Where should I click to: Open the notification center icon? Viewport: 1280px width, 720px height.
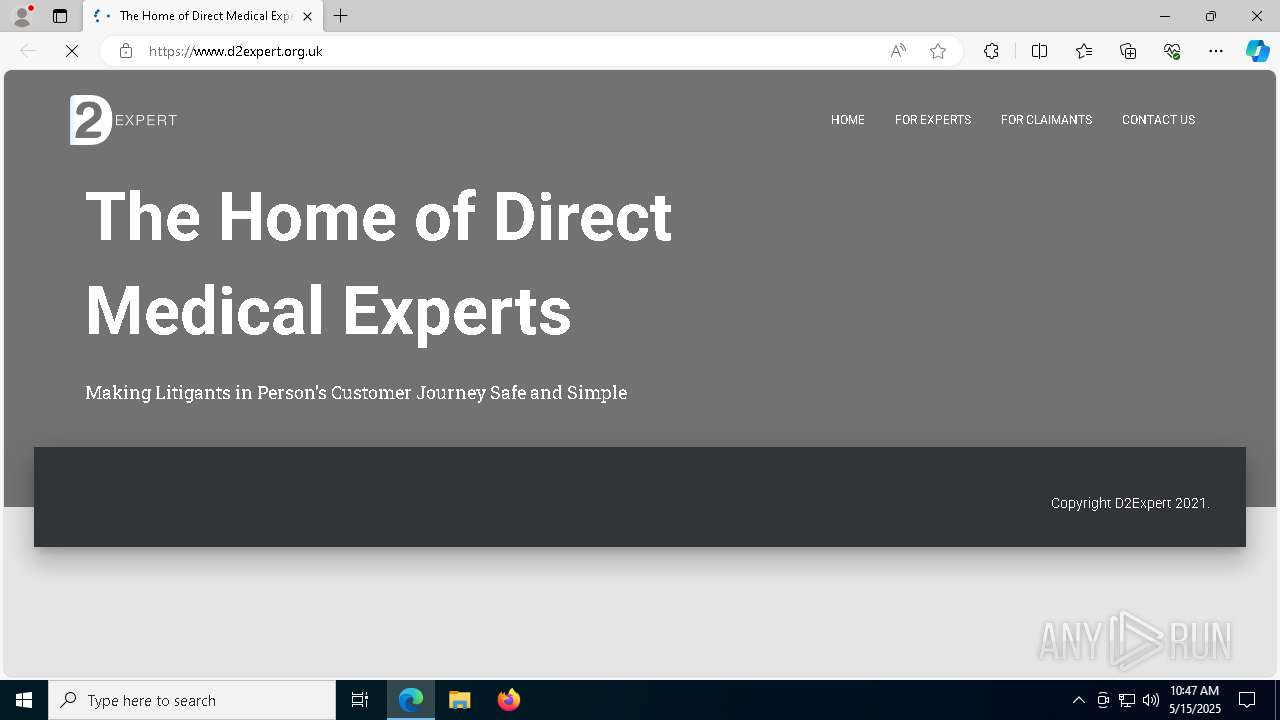click(x=1247, y=700)
